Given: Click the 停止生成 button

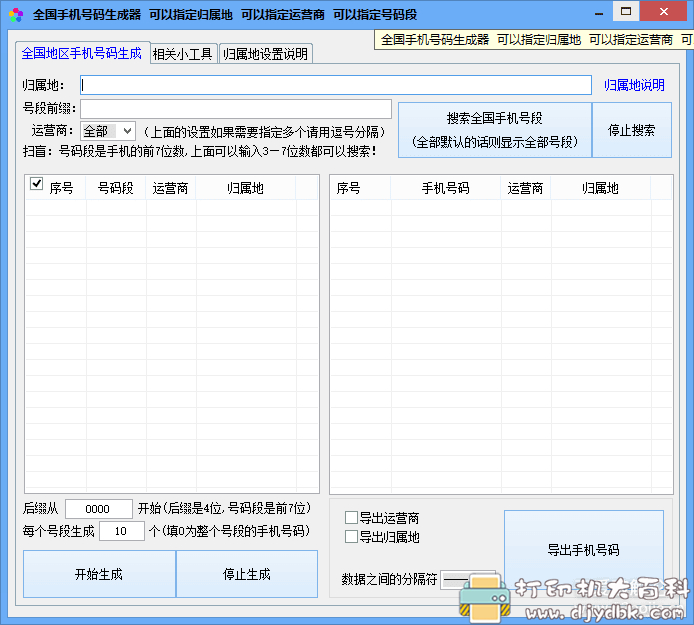Looking at the screenshot, I should [247, 574].
